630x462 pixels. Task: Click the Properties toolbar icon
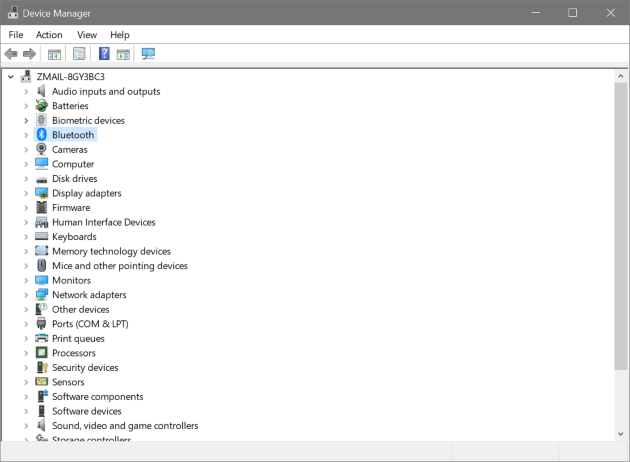pyautogui.click(x=79, y=54)
